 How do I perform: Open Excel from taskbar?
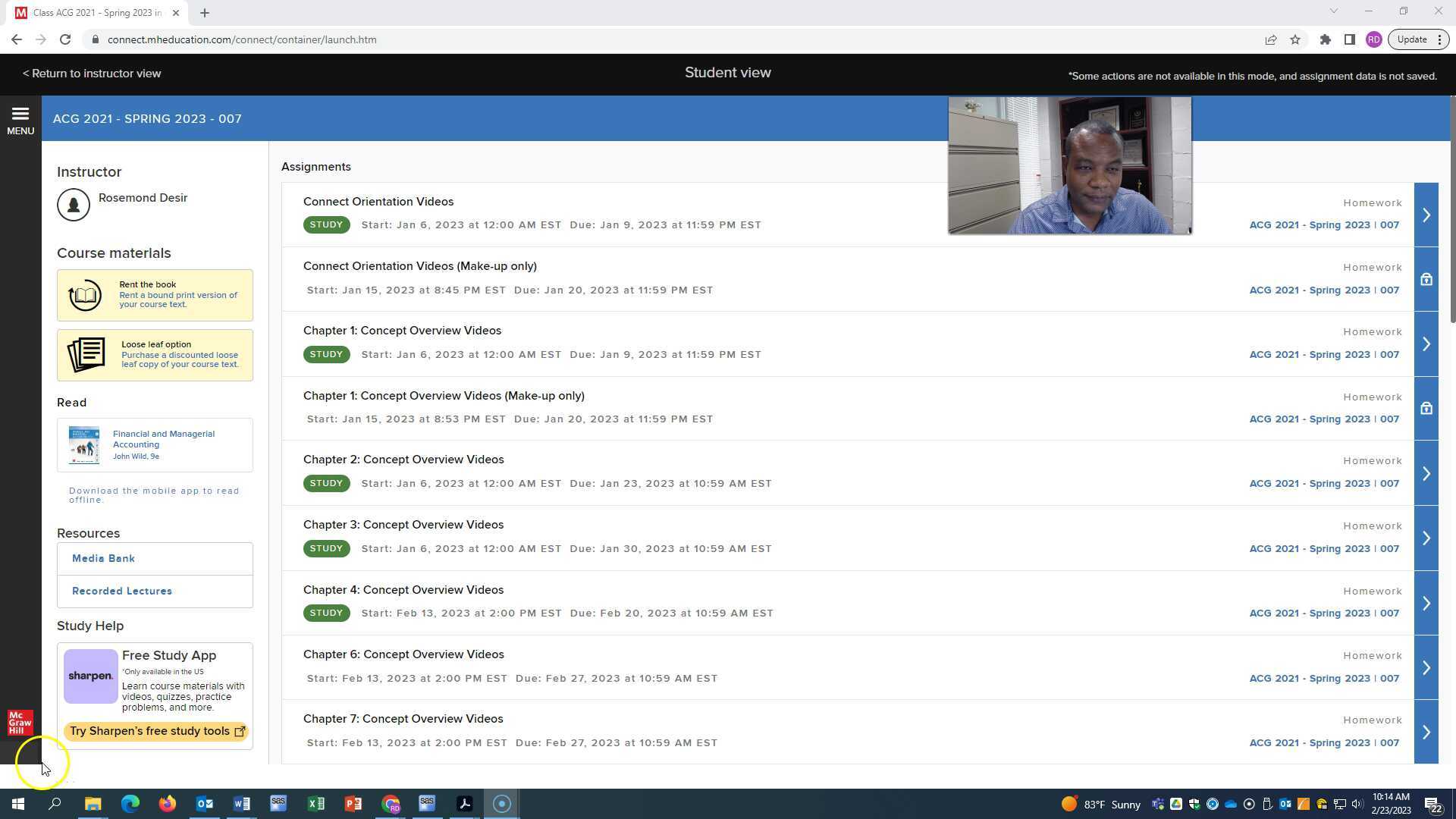(x=316, y=804)
